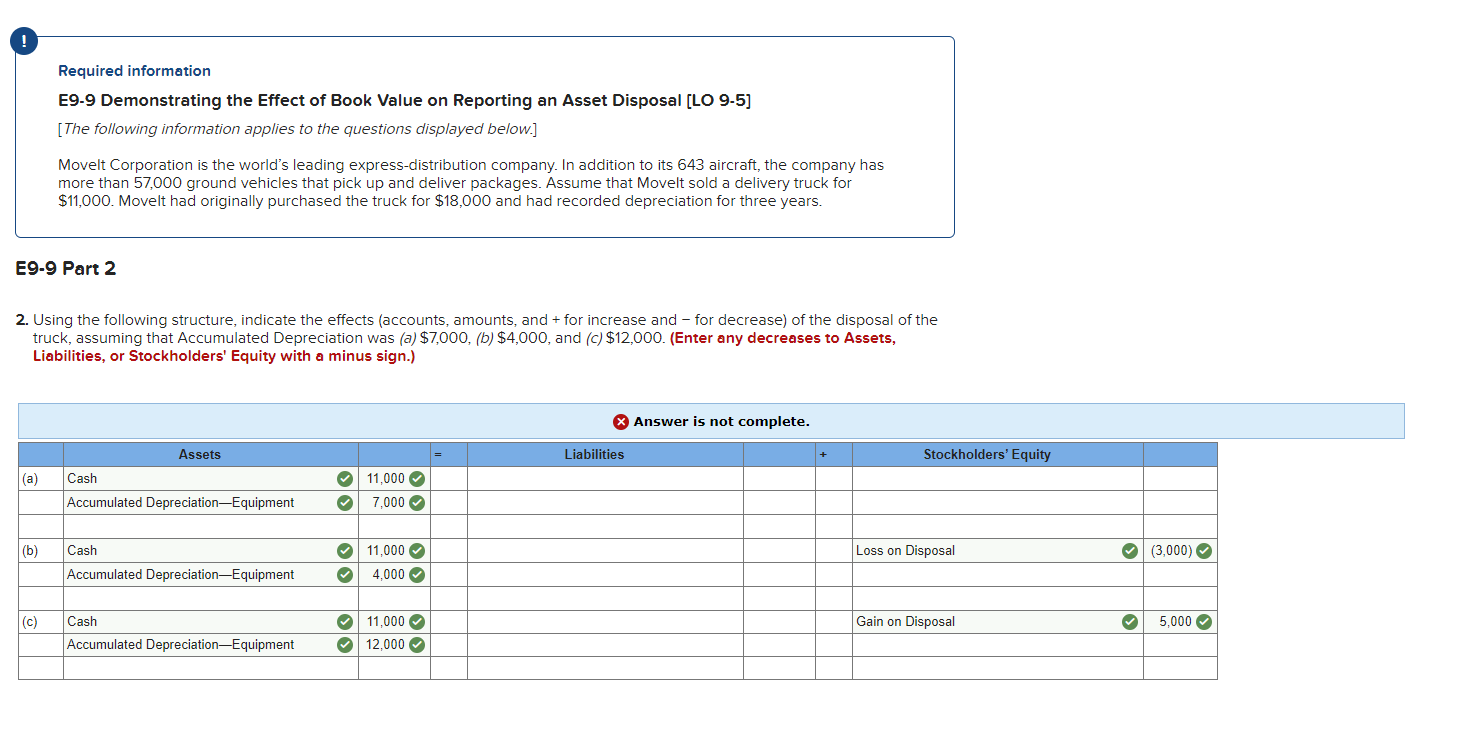Open the Accumulated Depreciation—Equipment selector in row (c)
1481x752 pixels.
pyautogui.click(x=200, y=644)
